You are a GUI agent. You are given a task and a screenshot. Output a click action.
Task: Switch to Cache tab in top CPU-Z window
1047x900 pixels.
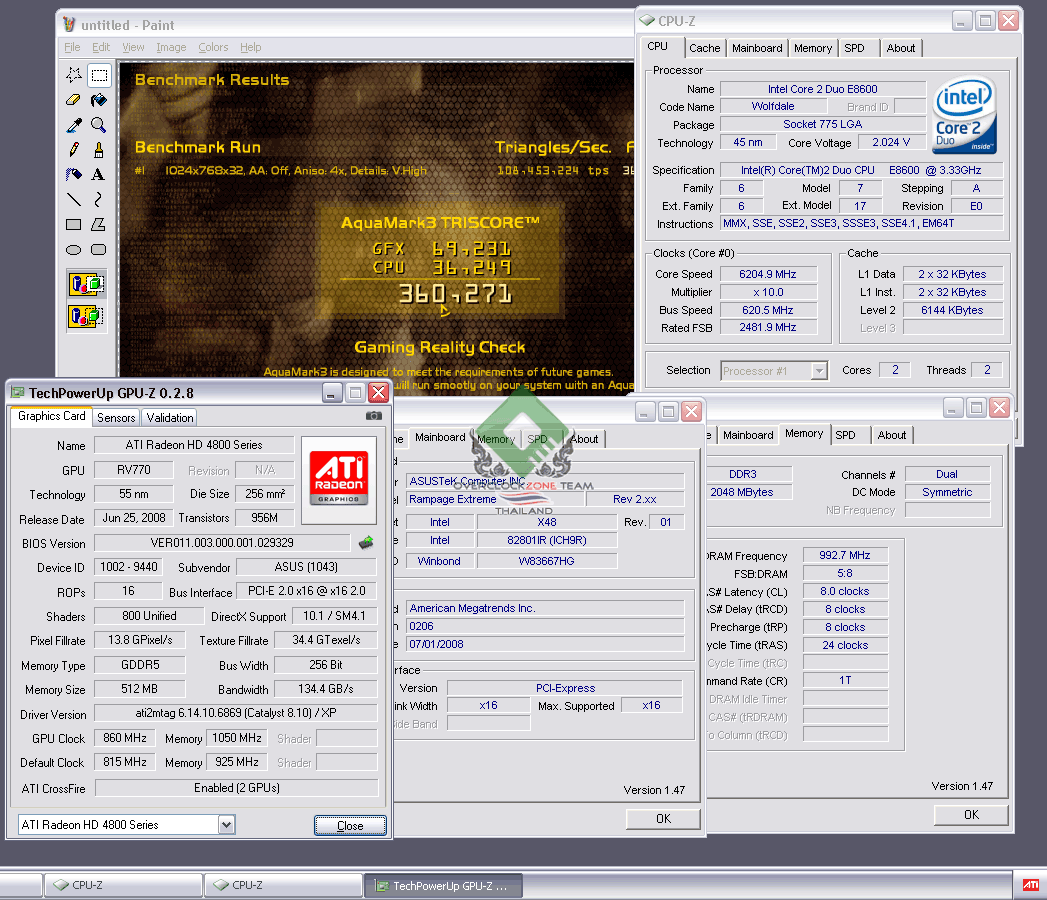coord(704,48)
